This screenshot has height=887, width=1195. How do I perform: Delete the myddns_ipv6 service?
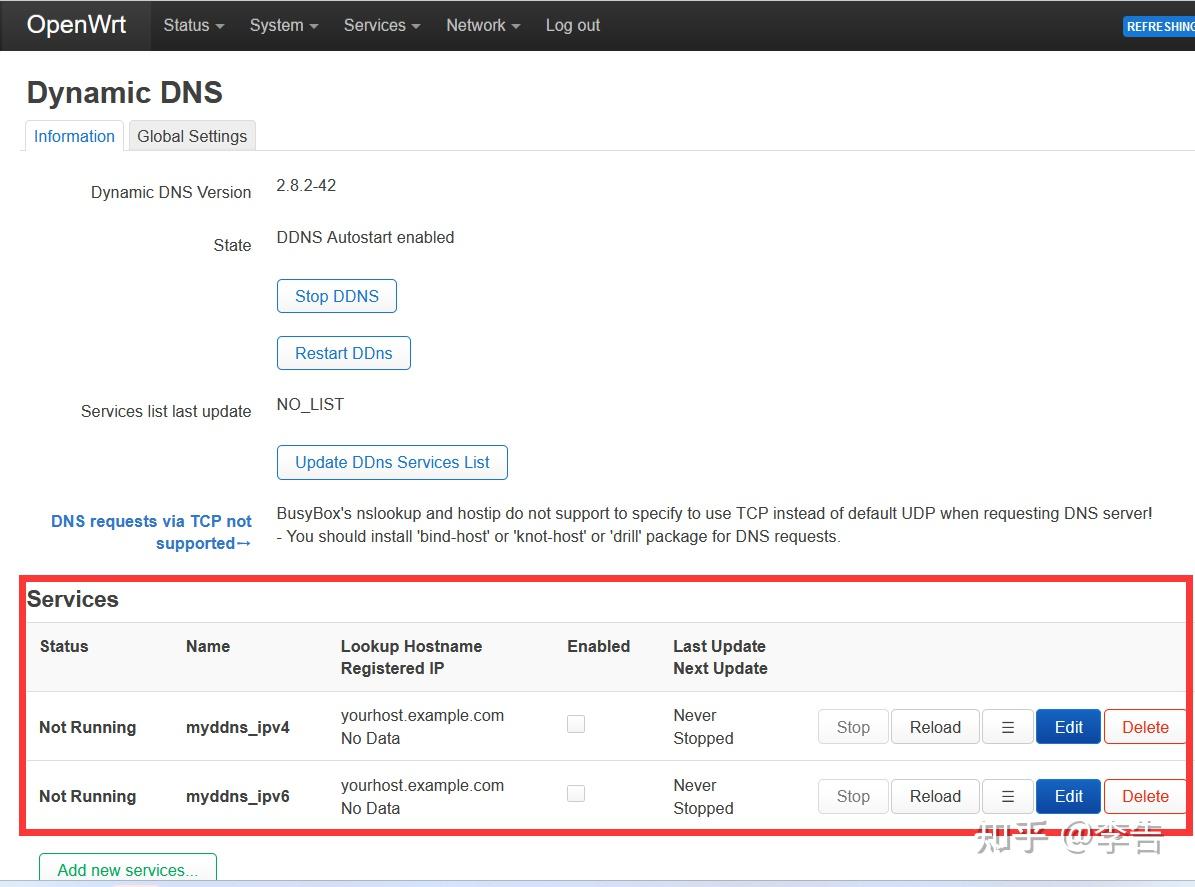(1146, 796)
